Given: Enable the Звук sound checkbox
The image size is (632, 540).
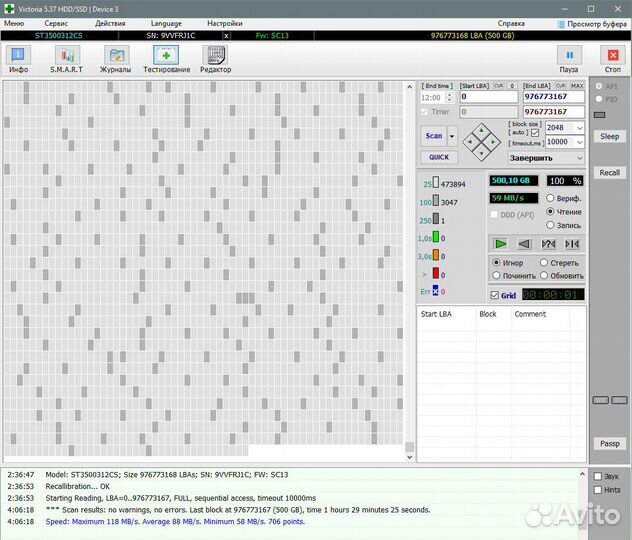Looking at the screenshot, I should click(x=598, y=477).
